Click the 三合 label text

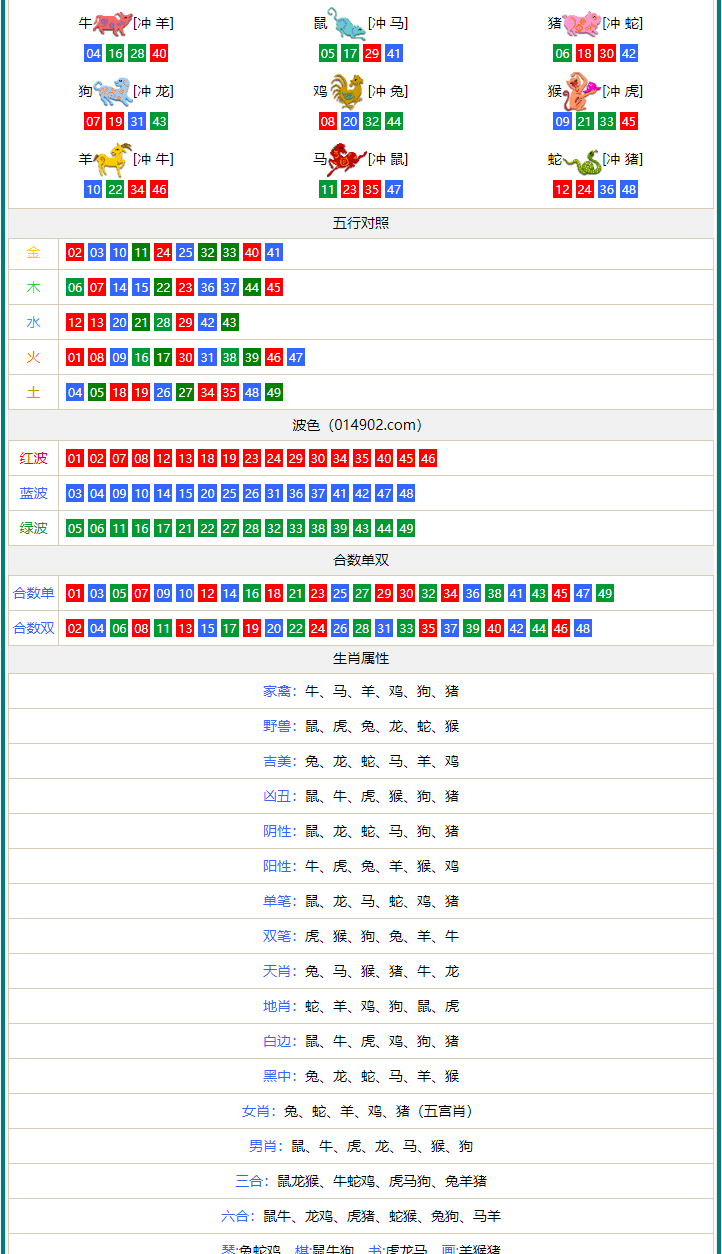pyautogui.click(x=250, y=1181)
